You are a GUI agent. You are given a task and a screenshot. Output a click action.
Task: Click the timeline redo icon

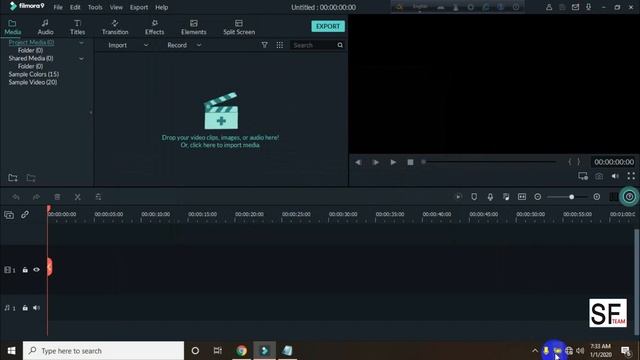pyautogui.click(x=36, y=197)
